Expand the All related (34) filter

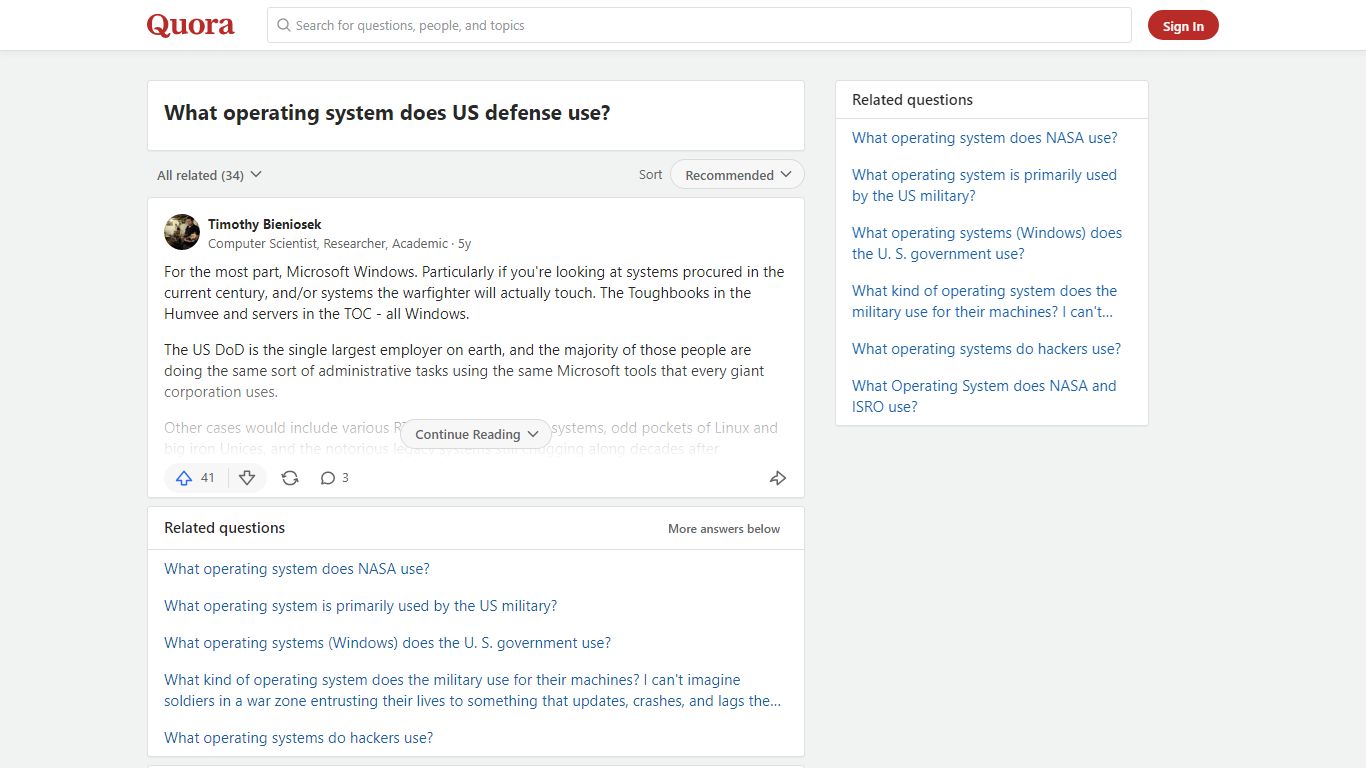[209, 175]
